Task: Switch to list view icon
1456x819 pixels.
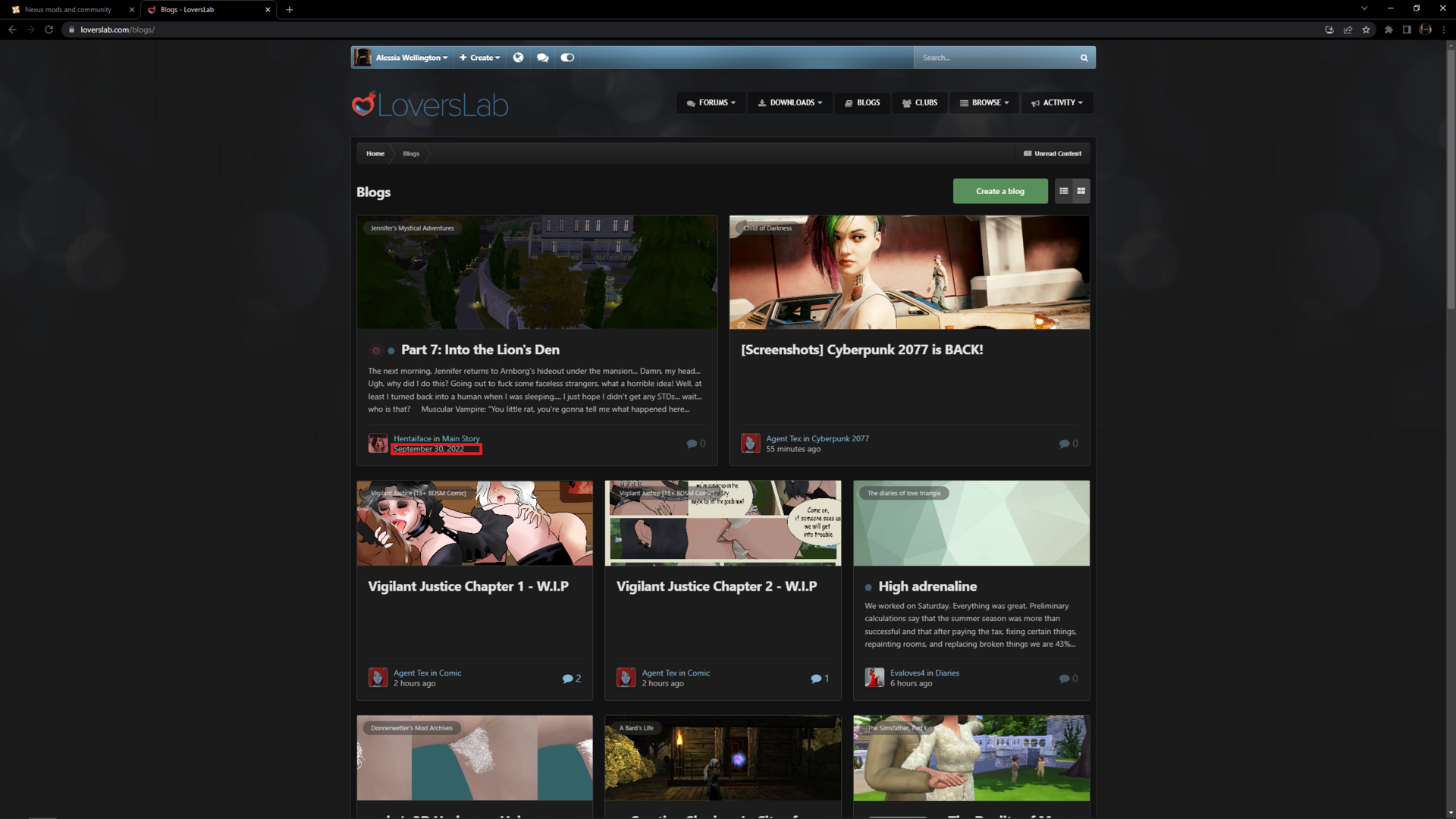Action: [1064, 191]
